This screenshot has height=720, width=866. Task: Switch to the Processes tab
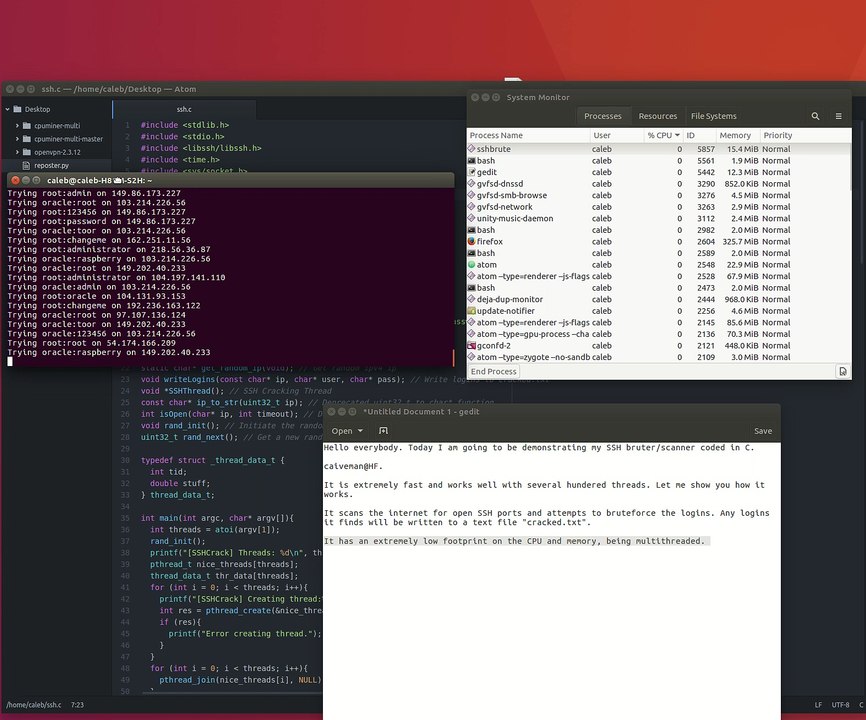coord(603,116)
